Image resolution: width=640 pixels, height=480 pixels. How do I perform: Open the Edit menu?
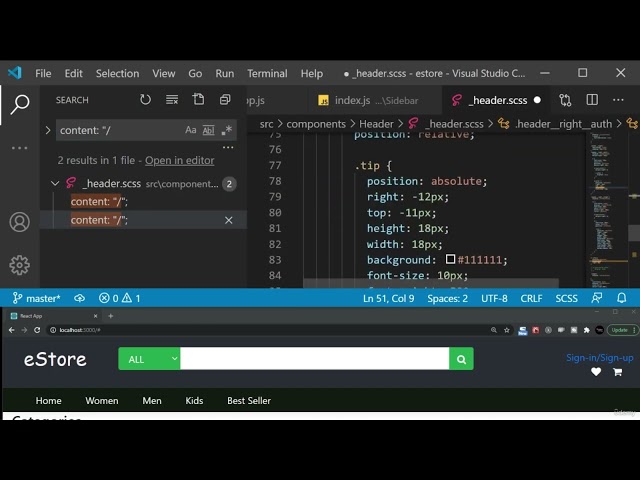[73, 73]
